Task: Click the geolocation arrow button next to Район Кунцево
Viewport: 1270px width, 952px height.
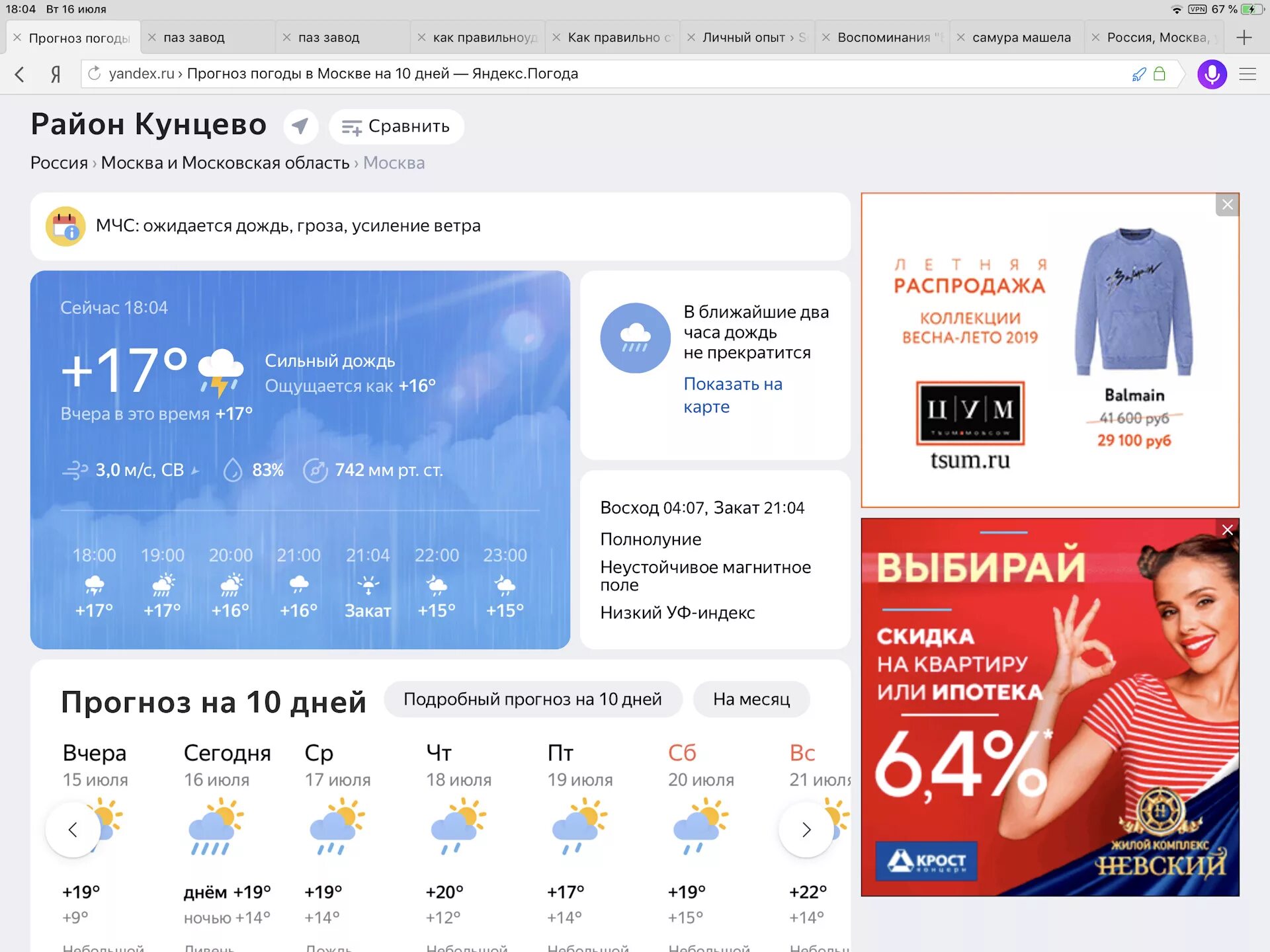Action: pyautogui.click(x=300, y=126)
